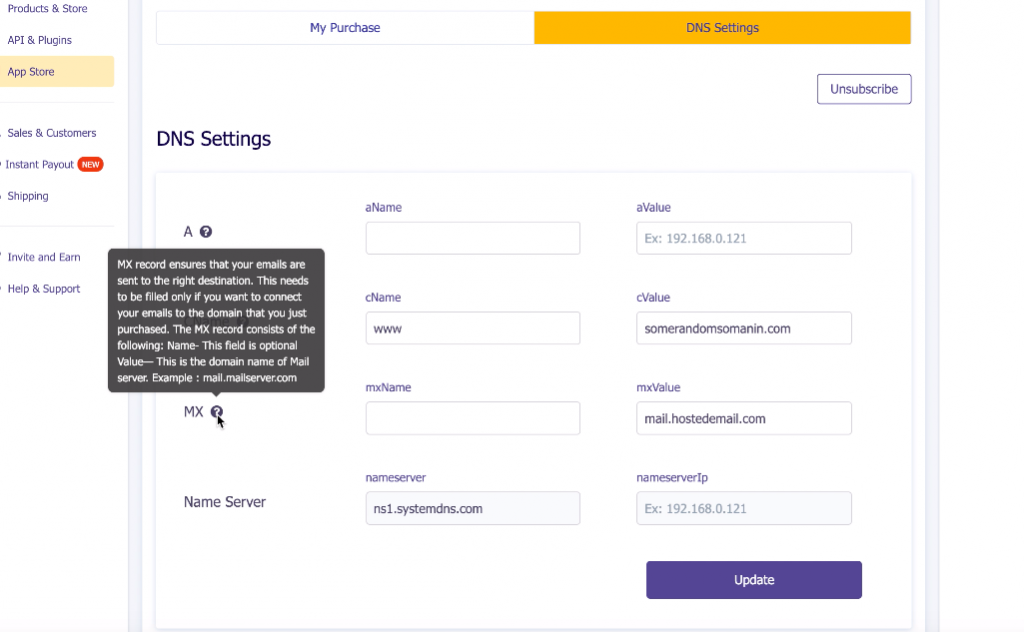Click the mxValue field with mail.hostedemail.com
Image resolution: width=1024 pixels, height=632 pixels.
pos(743,418)
